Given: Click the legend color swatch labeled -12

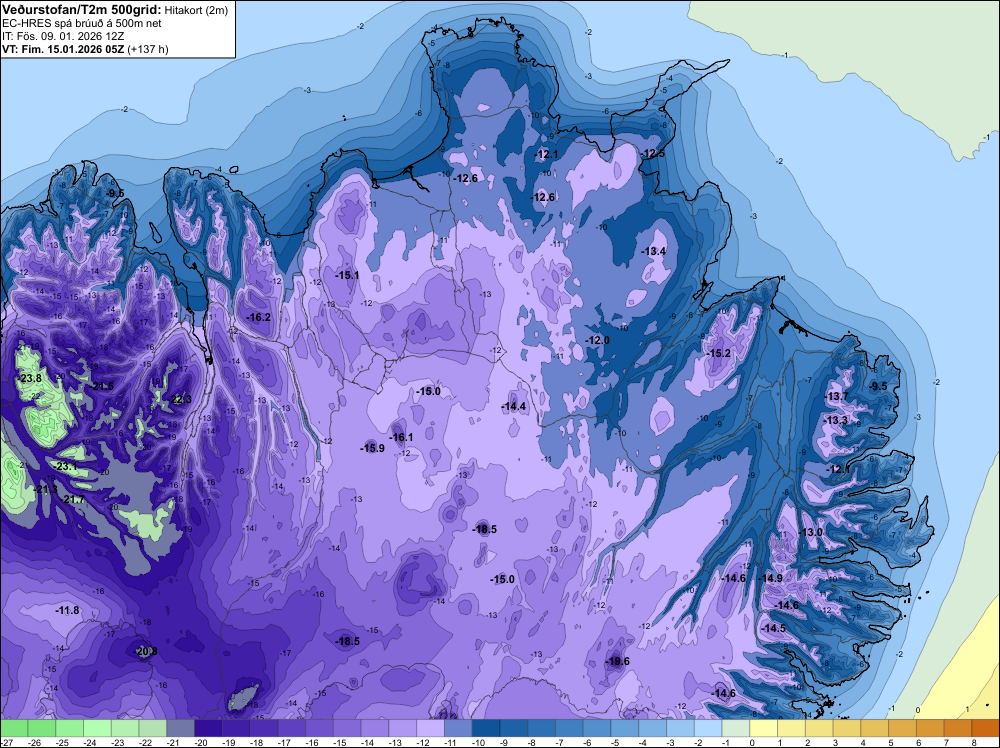Looking at the screenshot, I should [430, 728].
